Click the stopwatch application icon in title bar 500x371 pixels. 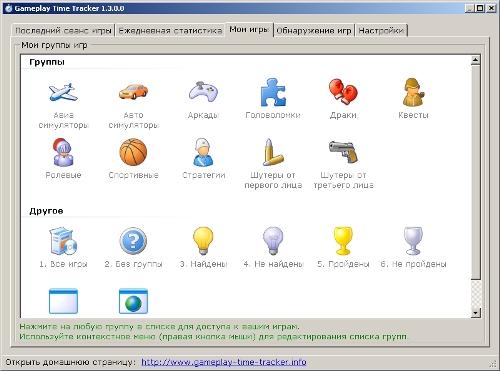[x=8, y=8]
